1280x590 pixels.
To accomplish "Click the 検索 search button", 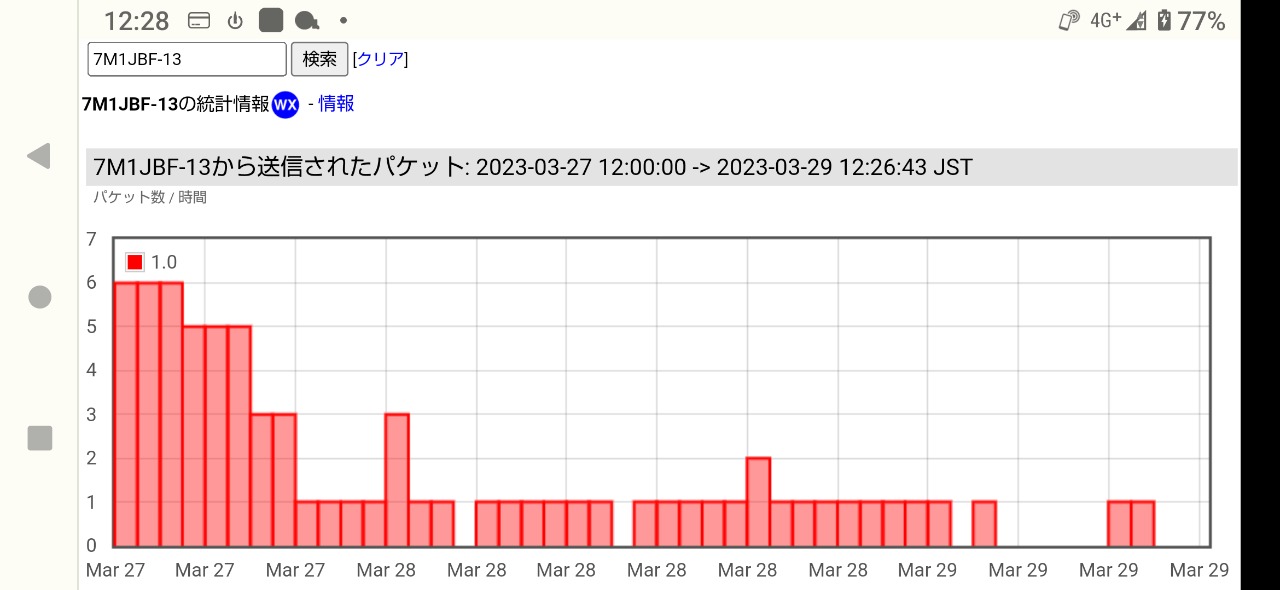I will [x=320, y=59].
